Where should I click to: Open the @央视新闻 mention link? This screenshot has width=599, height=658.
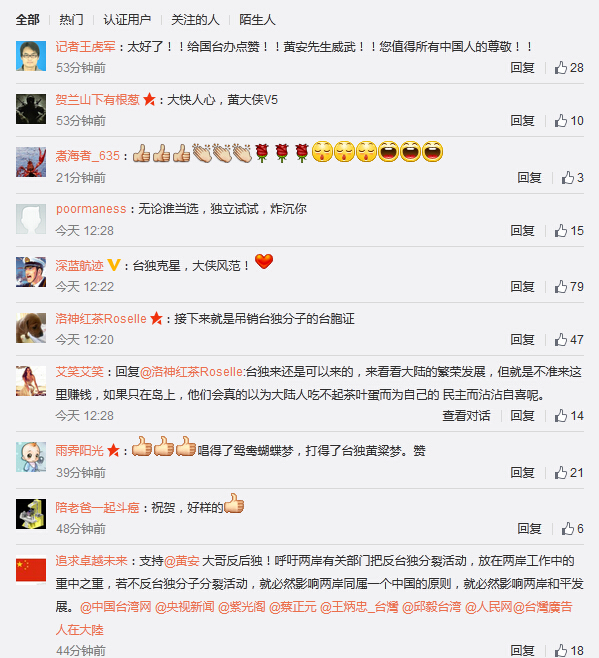point(184,607)
